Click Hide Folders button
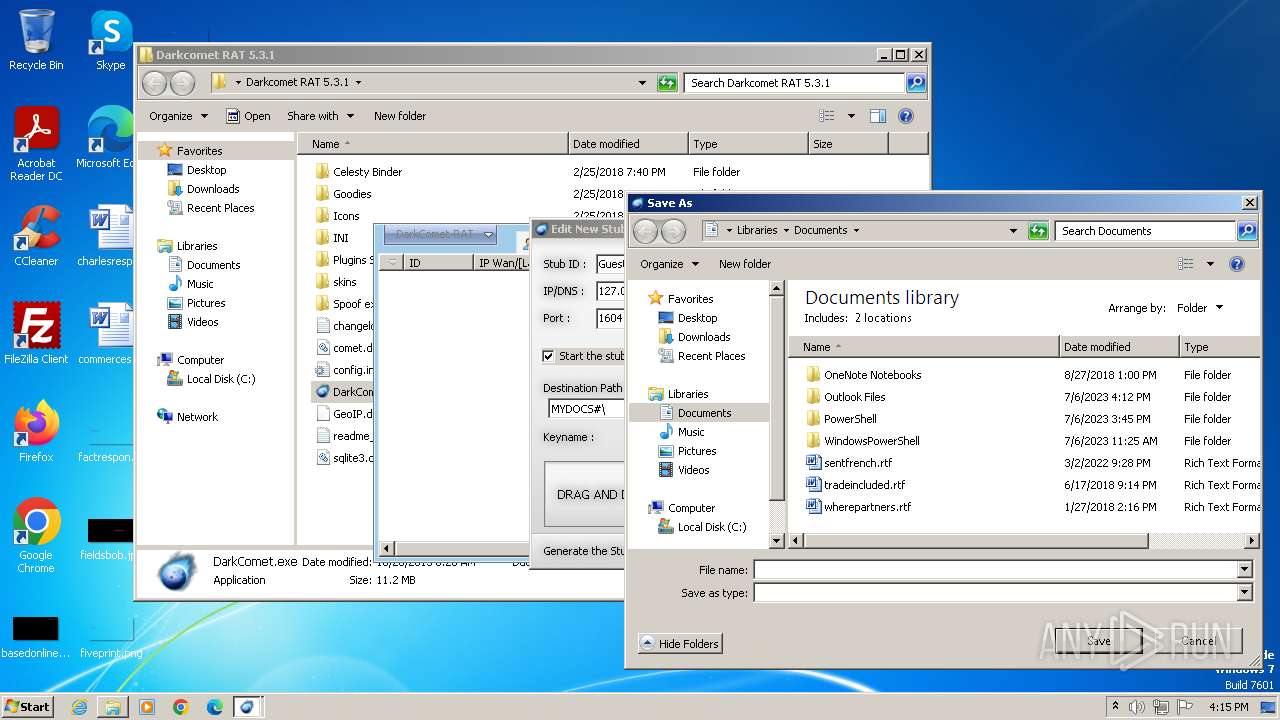 click(680, 643)
